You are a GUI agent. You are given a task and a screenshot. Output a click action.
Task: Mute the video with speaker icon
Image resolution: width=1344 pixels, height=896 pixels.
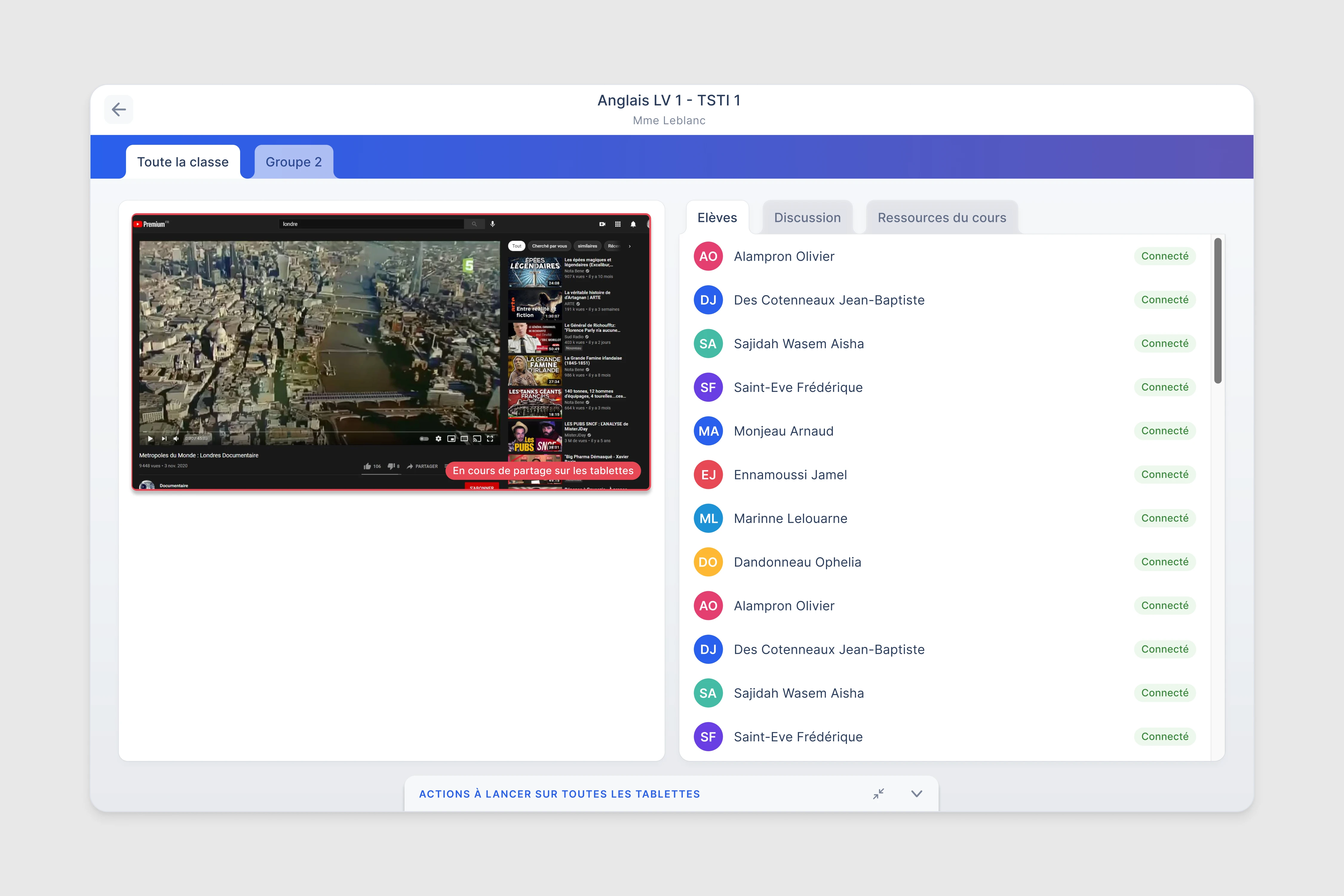click(x=176, y=439)
